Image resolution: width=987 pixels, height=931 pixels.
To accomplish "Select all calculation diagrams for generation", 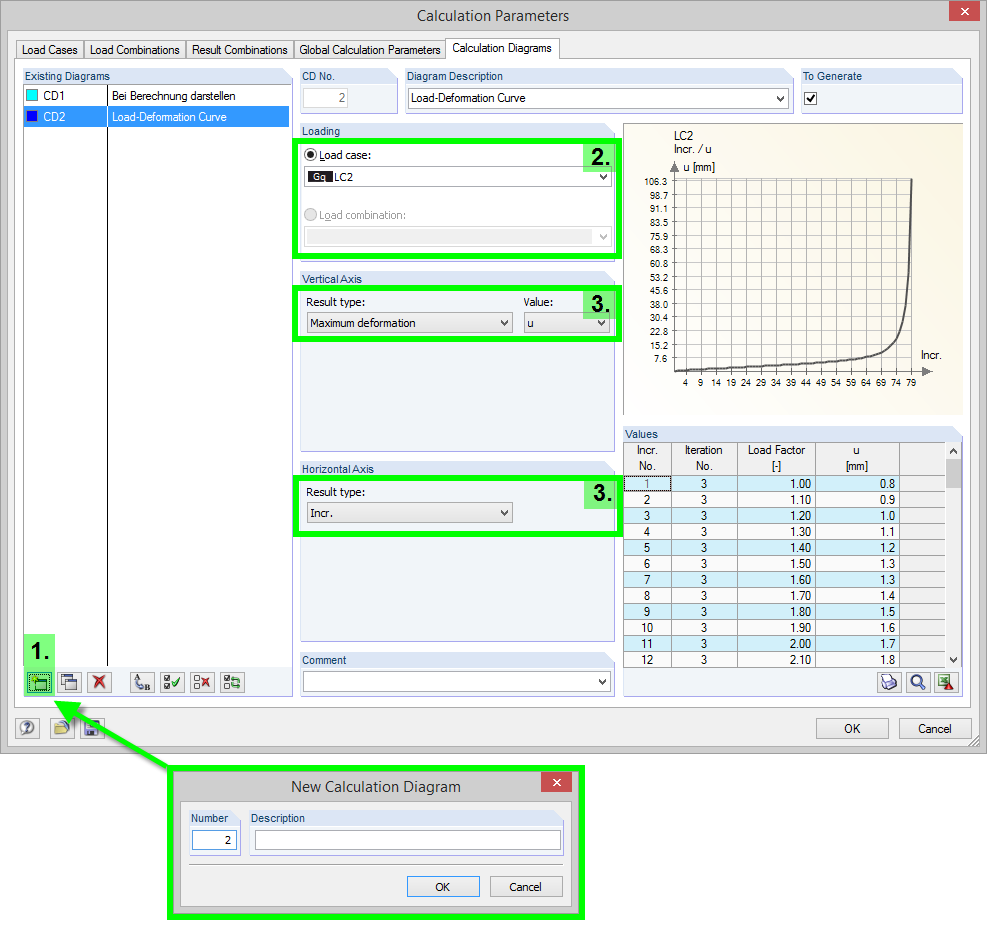I will 171,682.
